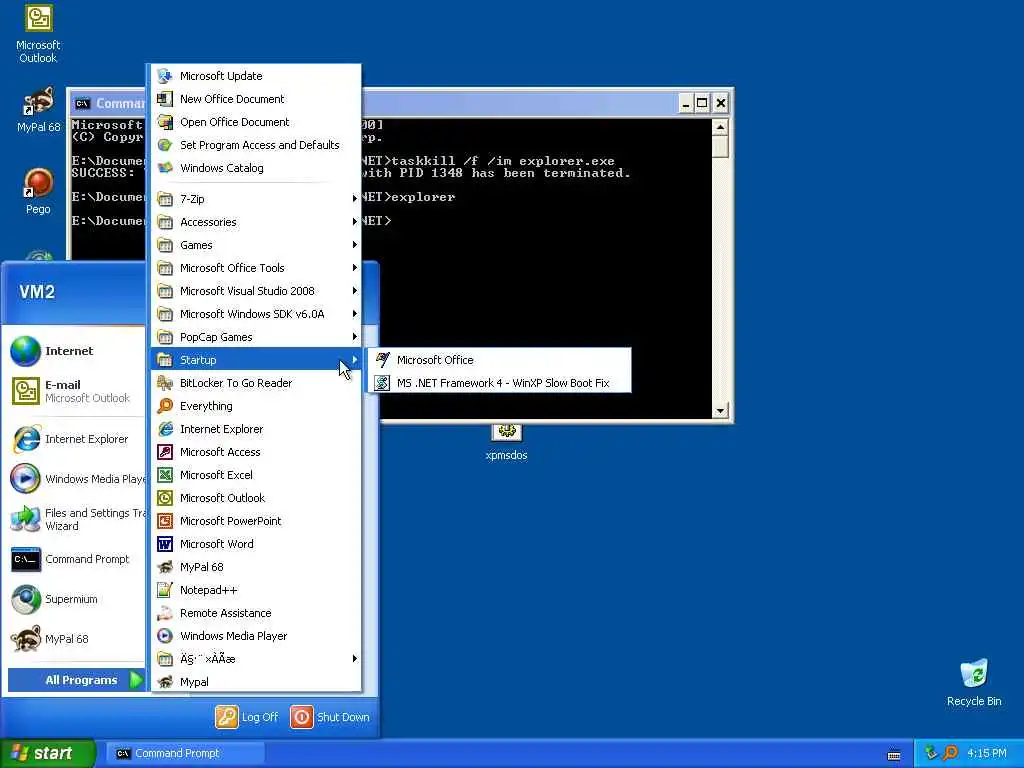The image size is (1024, 768).
Task: Open Windows Media Player in Start menu left pane
Action: pos(75,479)
